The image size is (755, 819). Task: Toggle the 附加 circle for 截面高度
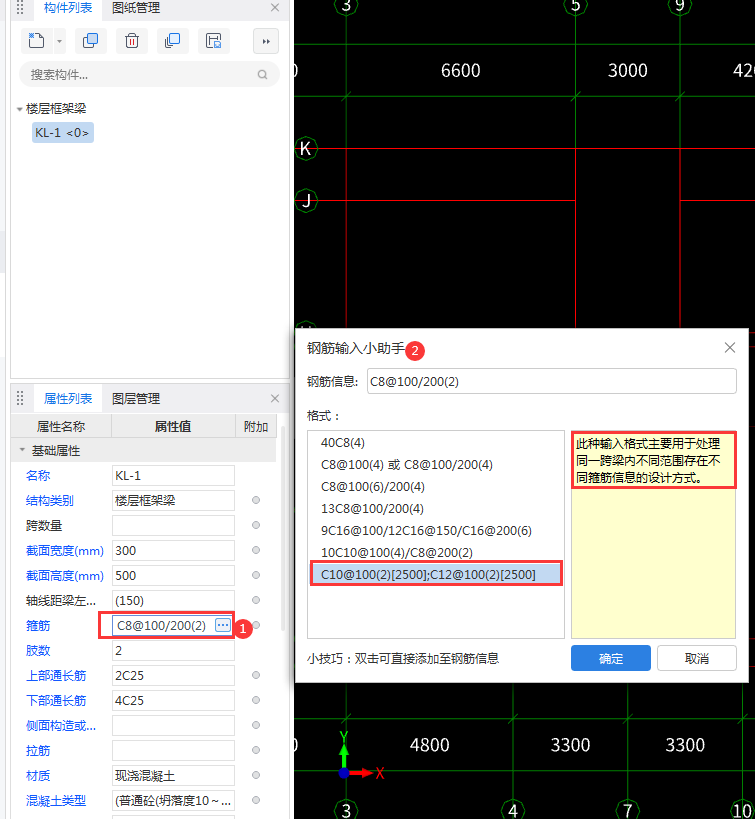(256, 575)
